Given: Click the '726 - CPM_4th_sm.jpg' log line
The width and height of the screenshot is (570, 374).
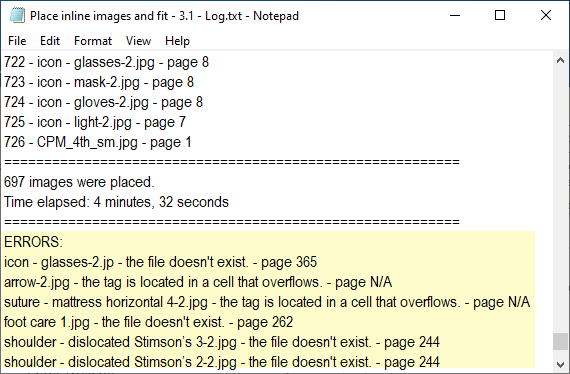Looking at the screenshot, I should coord(97,142).
